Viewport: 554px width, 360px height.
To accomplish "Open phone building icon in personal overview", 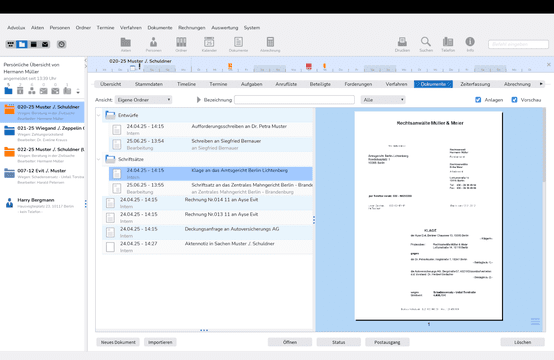I will [67, 91].
